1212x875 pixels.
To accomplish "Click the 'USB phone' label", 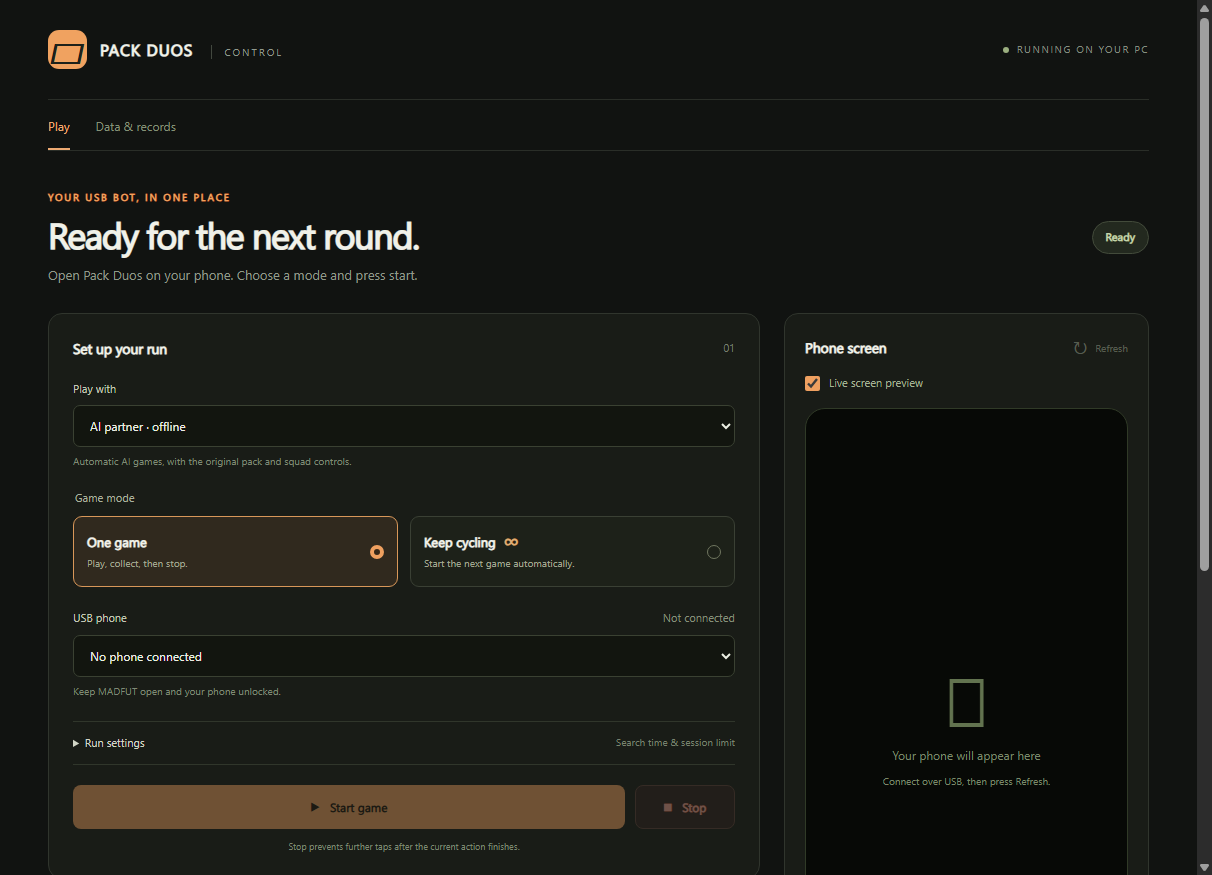I will click(100, 618).
